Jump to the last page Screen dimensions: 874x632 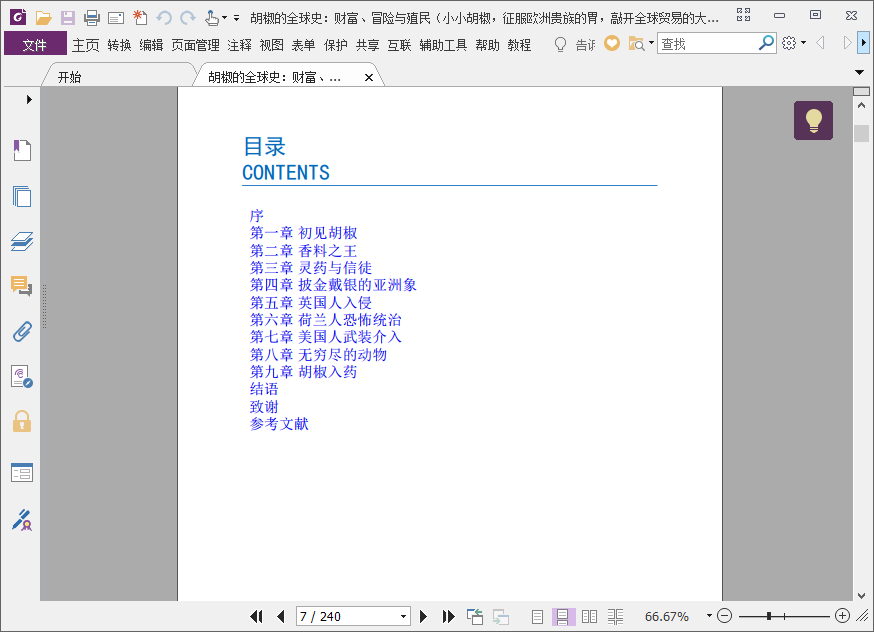point(448,616)
